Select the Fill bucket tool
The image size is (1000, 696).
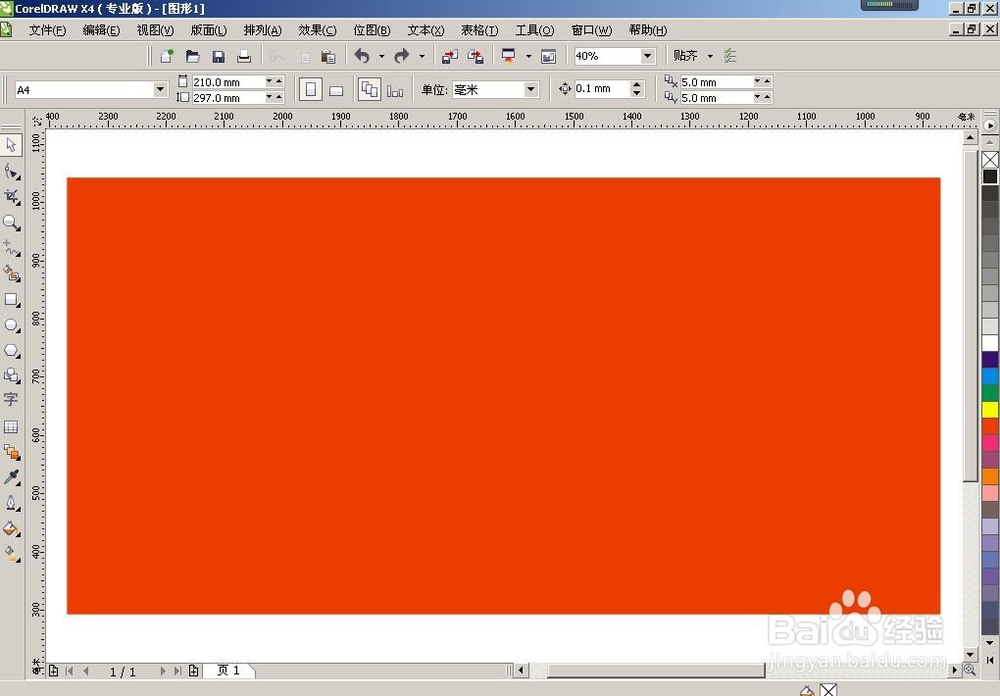click(x=11, y=529)
